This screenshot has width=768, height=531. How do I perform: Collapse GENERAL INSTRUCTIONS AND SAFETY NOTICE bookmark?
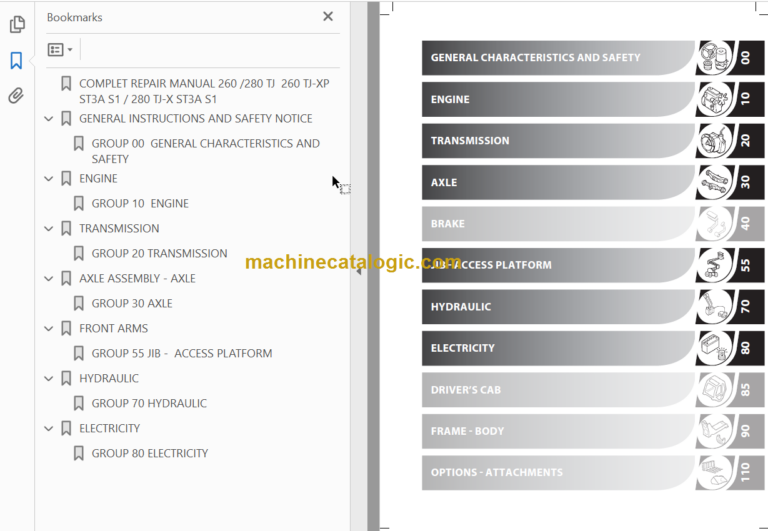click(48, 119)
